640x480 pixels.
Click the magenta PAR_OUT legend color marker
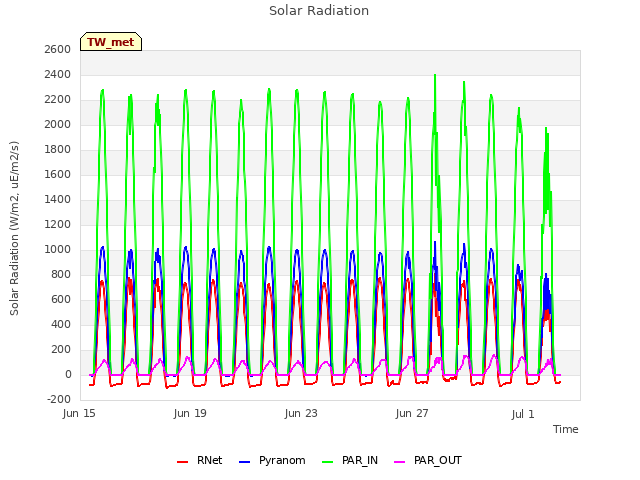400,462
